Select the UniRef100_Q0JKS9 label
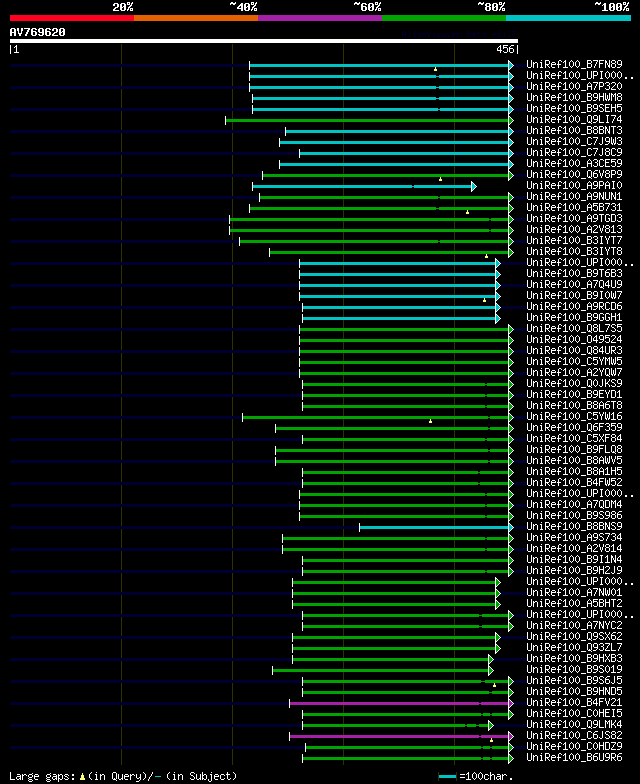 click(574, 384)
